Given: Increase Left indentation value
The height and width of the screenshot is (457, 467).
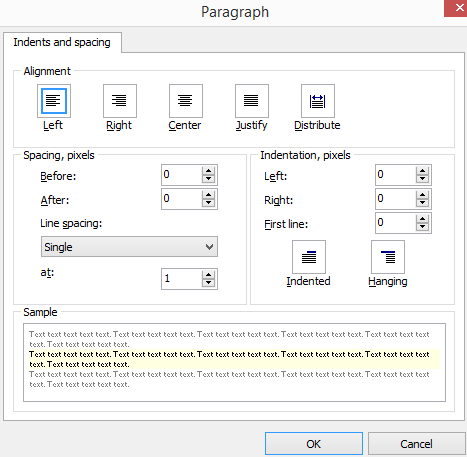Looking at the screenshot, I should point(422,171).
